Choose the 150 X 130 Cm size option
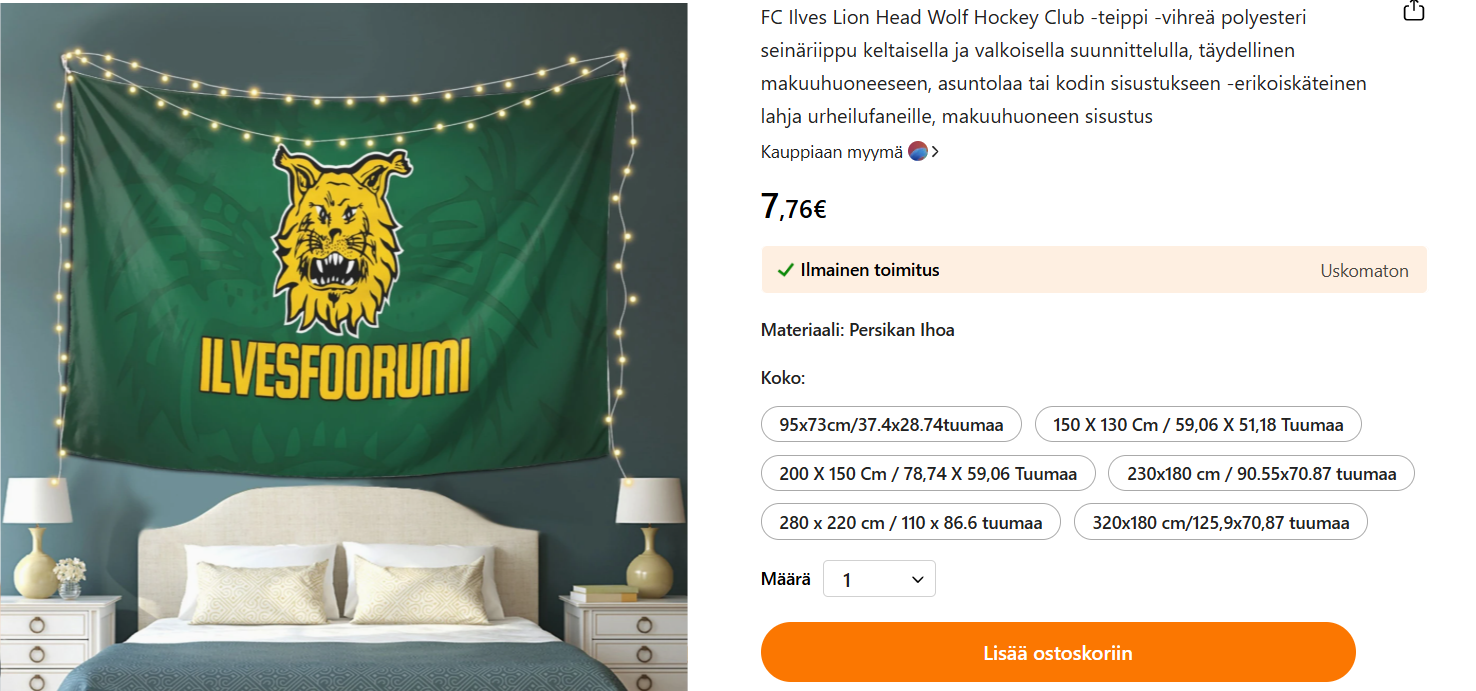This screenshot has height=691, width=1476. pyautogui.click(x=1197, y=424)
